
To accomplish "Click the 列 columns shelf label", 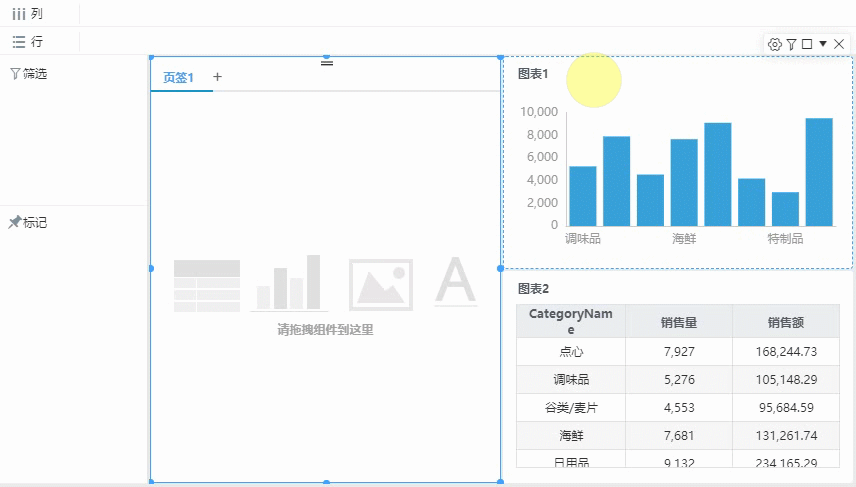I will (x=36, y=14).
